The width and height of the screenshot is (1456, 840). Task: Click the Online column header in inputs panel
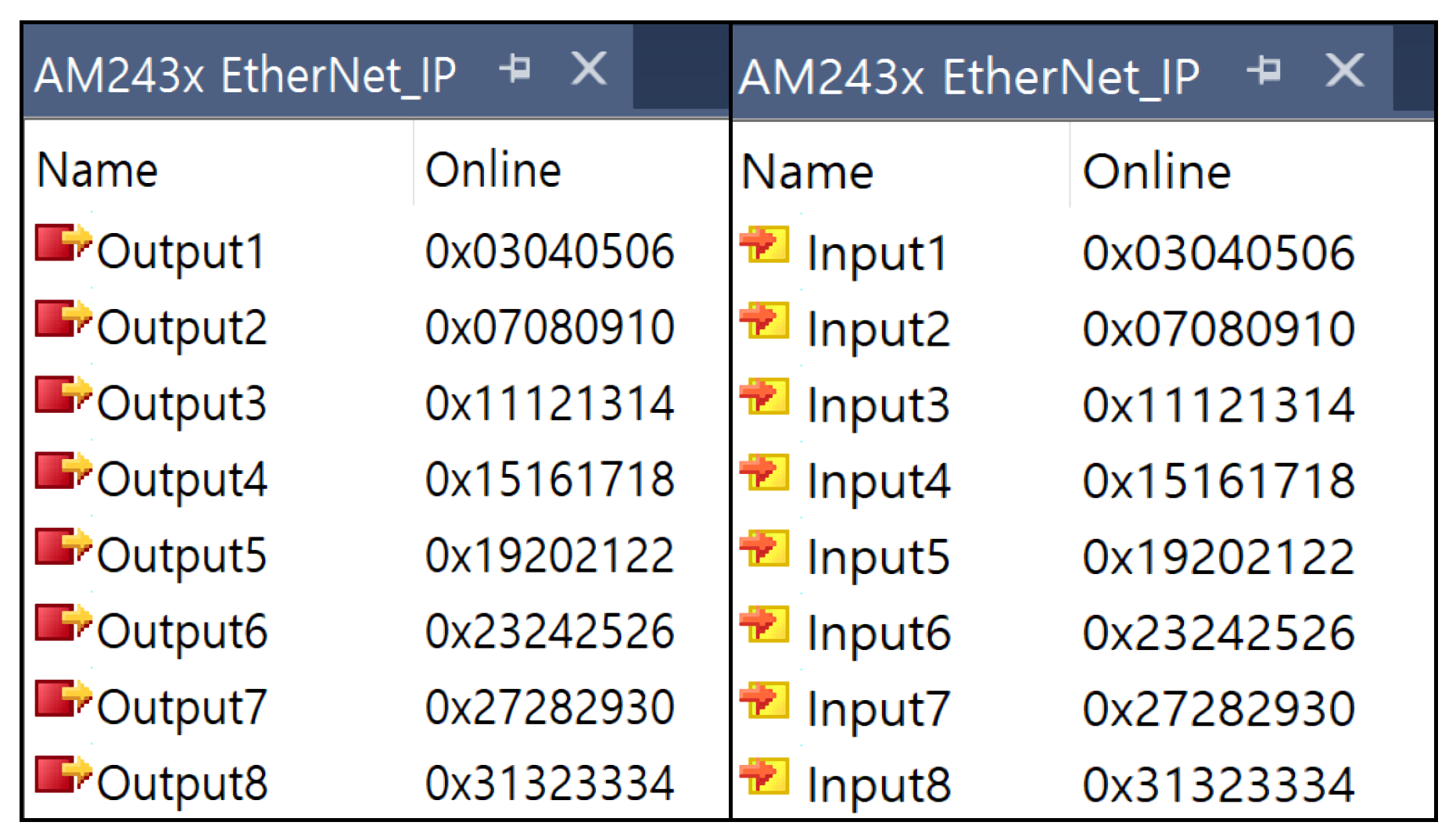pyautogui.click(x=1157, y=171)
